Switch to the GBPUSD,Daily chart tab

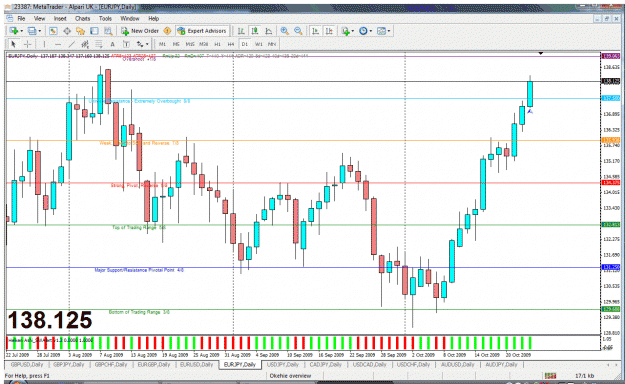26,364
